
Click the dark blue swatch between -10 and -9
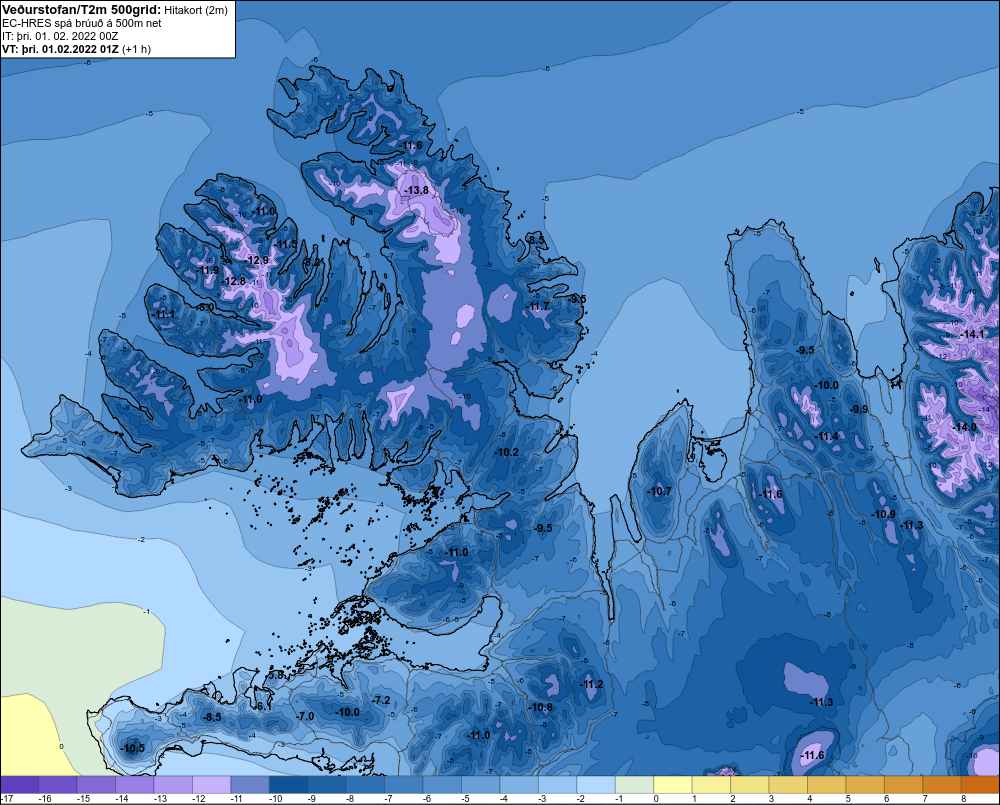click(289, 785)
